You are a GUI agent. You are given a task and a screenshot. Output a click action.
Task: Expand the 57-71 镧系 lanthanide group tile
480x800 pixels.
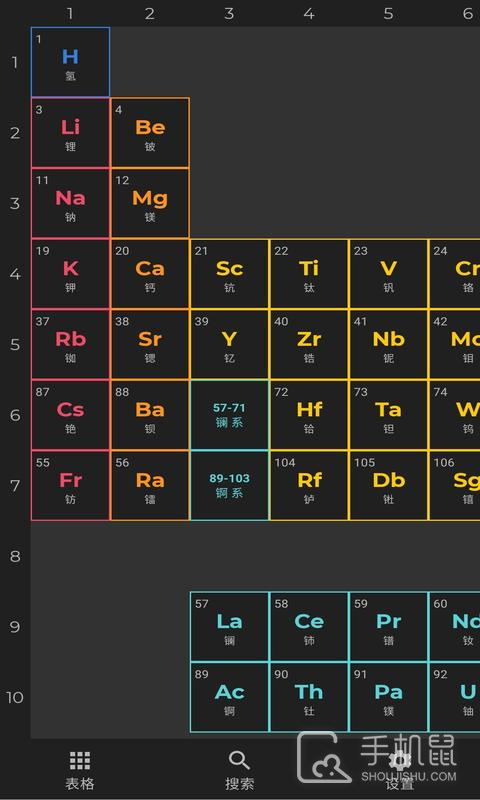click(230, 415)
